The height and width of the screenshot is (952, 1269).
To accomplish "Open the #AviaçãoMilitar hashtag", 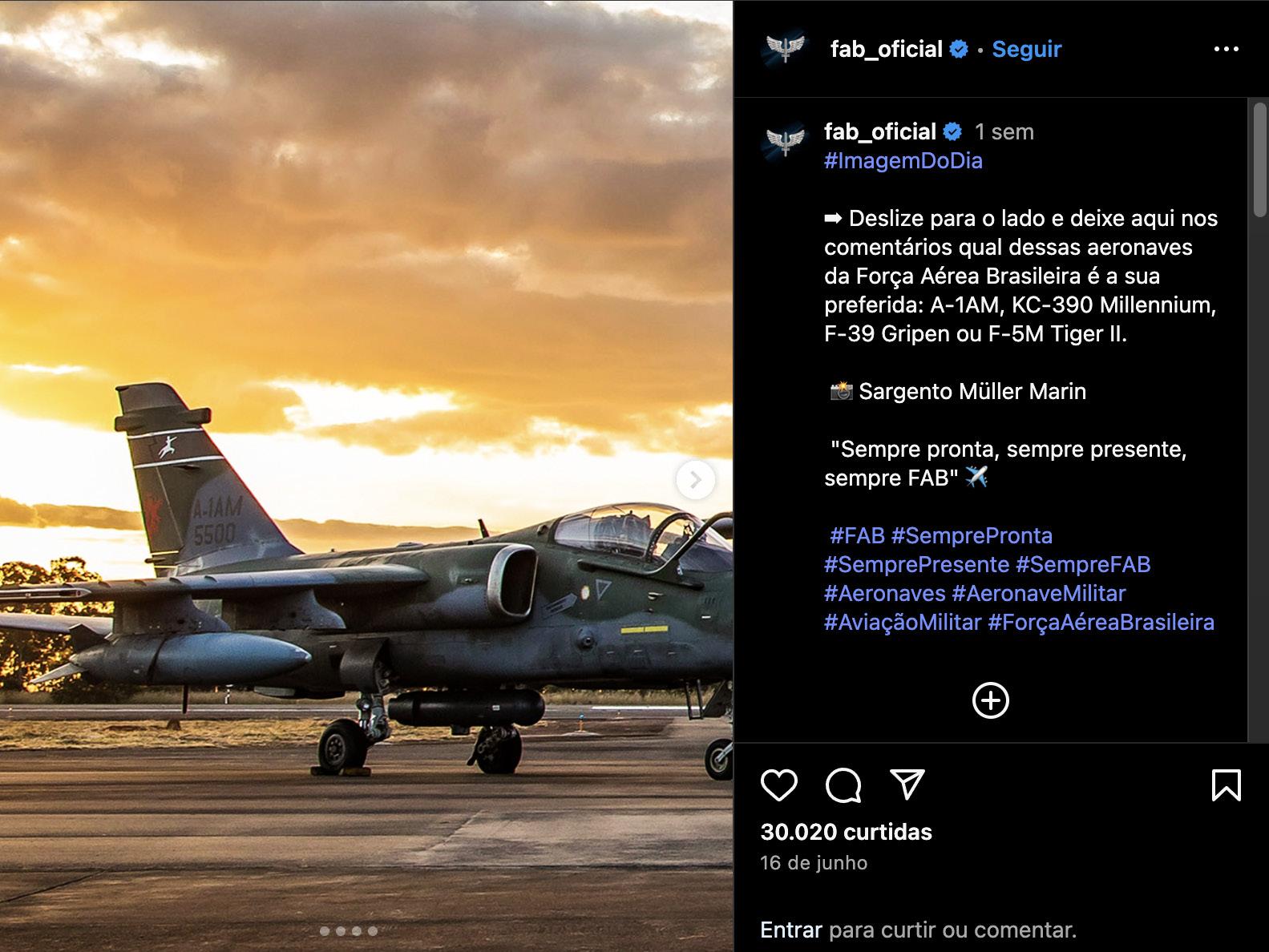I will [903, 622].
